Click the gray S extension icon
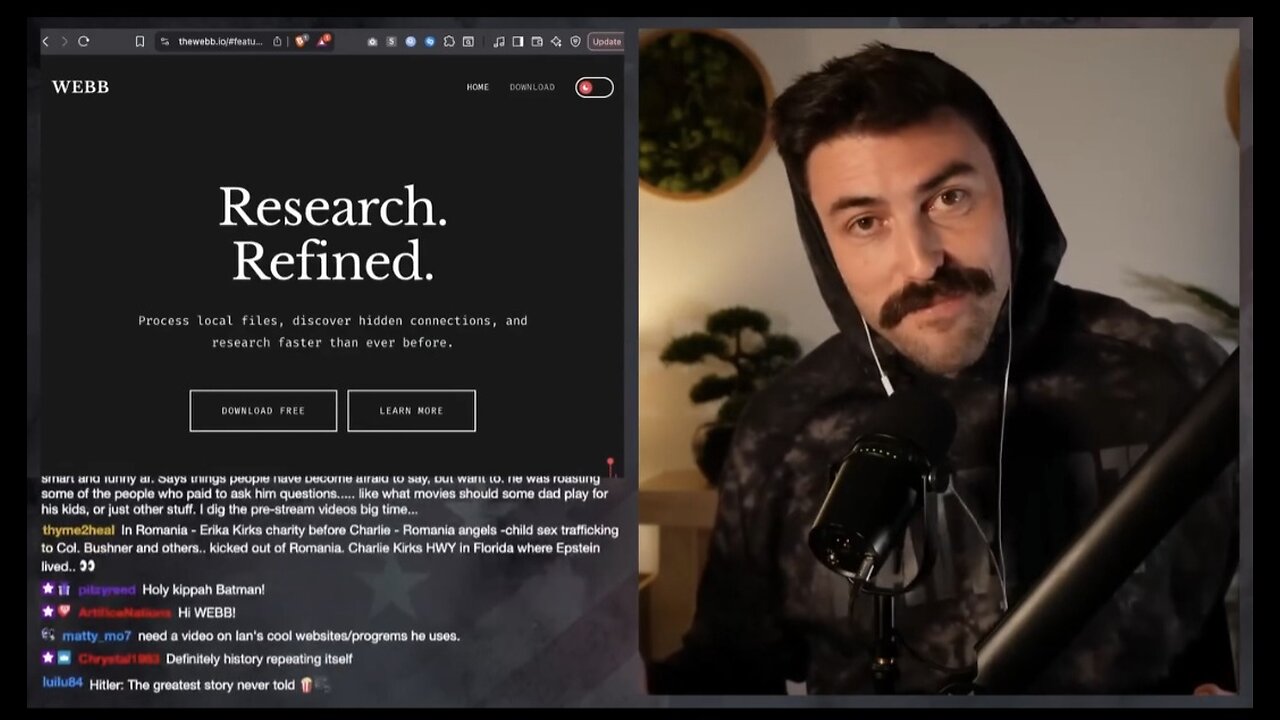 tap(391, 42)
